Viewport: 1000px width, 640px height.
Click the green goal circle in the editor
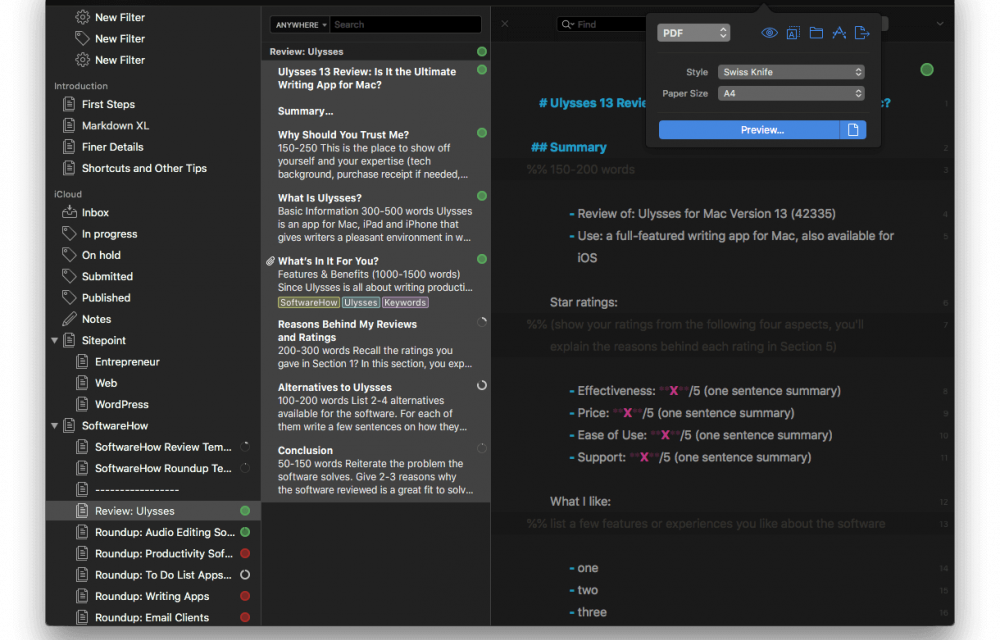(x=927, y=69)
